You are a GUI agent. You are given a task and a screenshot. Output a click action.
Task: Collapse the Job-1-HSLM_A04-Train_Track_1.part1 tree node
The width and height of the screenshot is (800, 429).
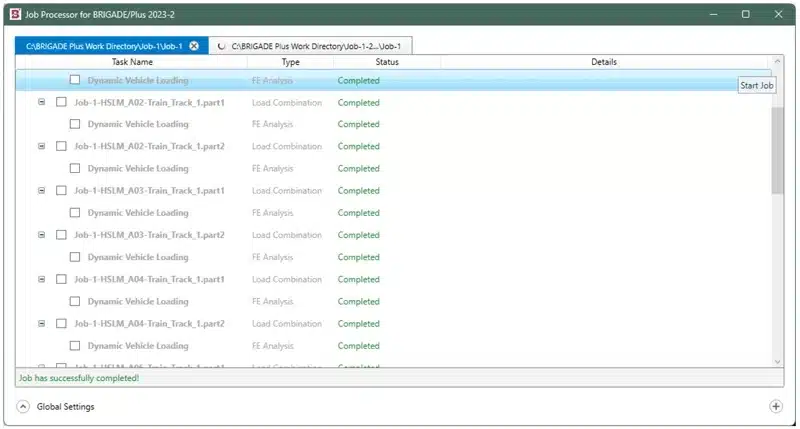tap(41, 279)
